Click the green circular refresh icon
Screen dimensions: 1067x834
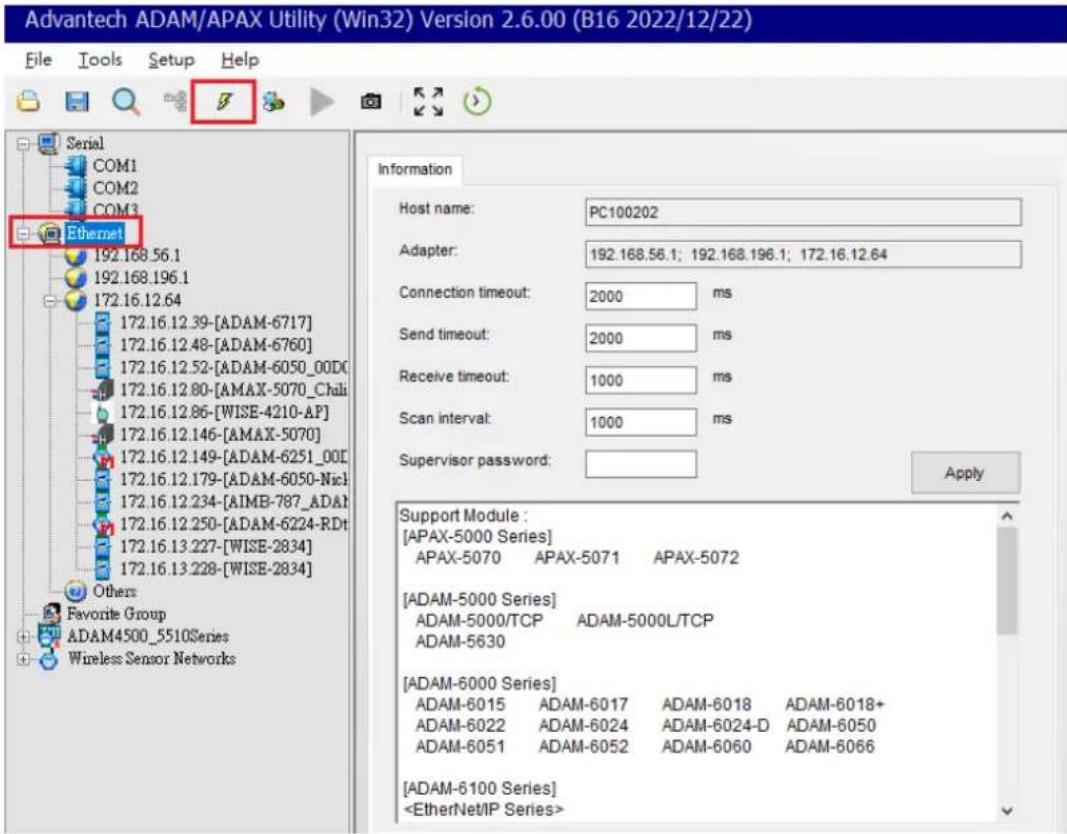click(477, 102)
